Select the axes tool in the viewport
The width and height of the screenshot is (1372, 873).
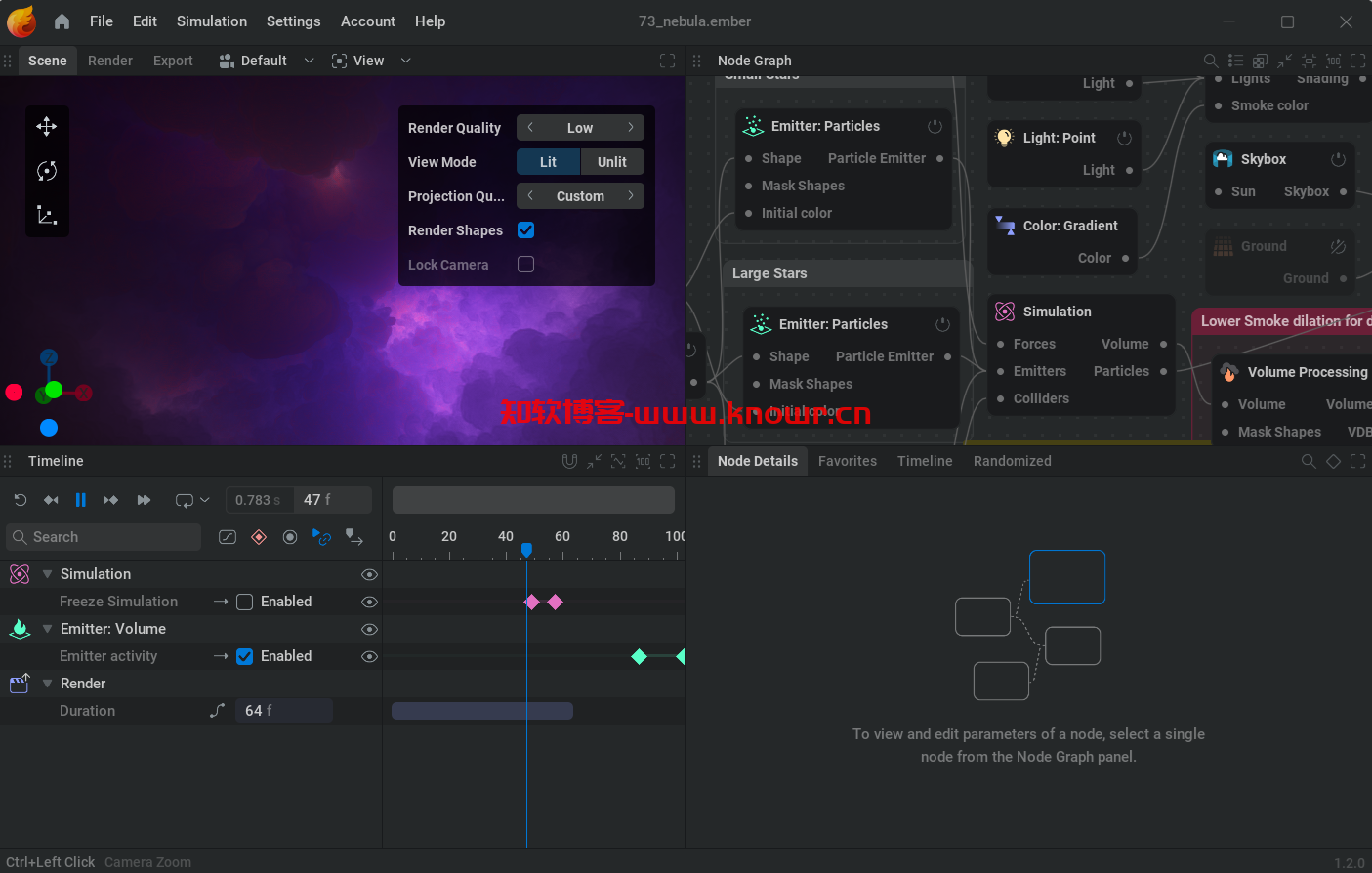47,215
